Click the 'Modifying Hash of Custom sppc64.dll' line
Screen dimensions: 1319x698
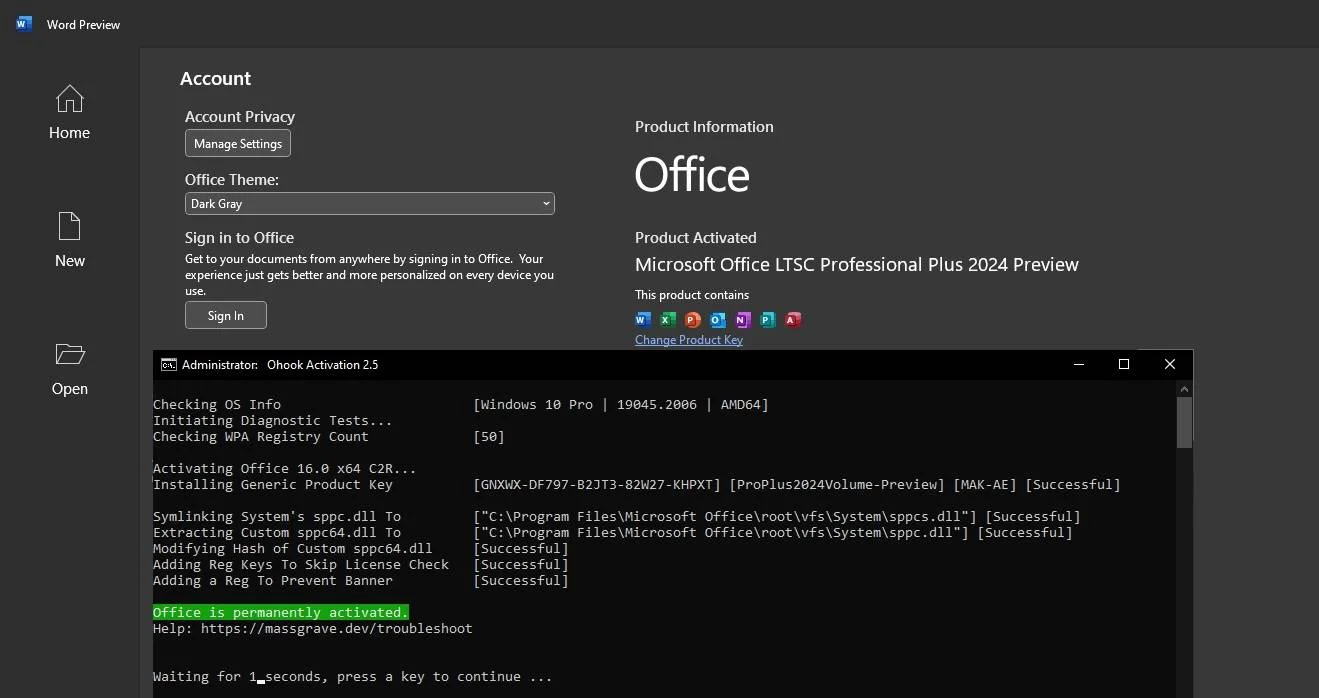293,549
